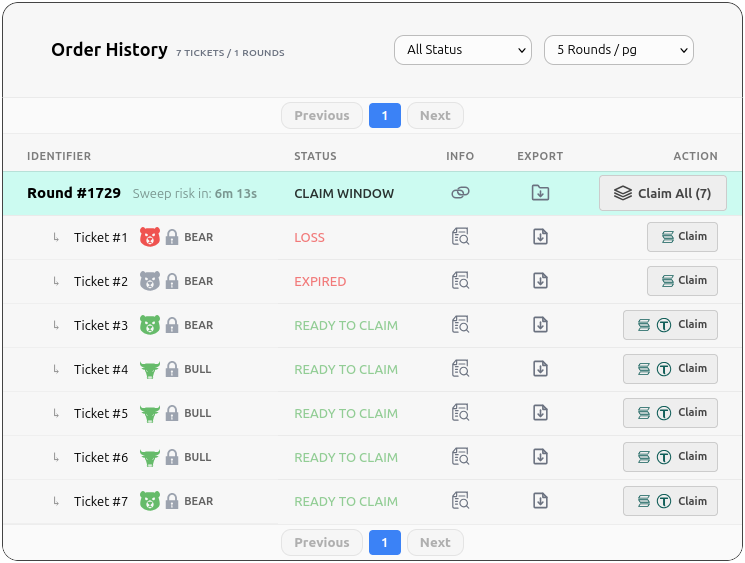Click the green bull icon on Ticket #4
745x563 pixels.
150,369
